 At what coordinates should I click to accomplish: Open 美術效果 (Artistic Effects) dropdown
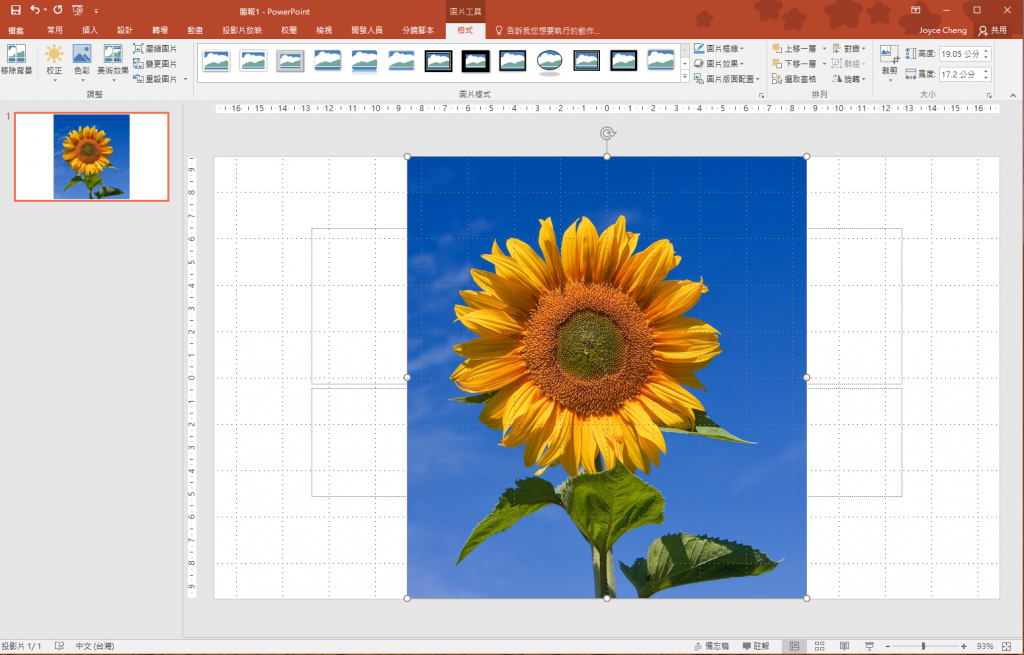[x=113, y=63]
